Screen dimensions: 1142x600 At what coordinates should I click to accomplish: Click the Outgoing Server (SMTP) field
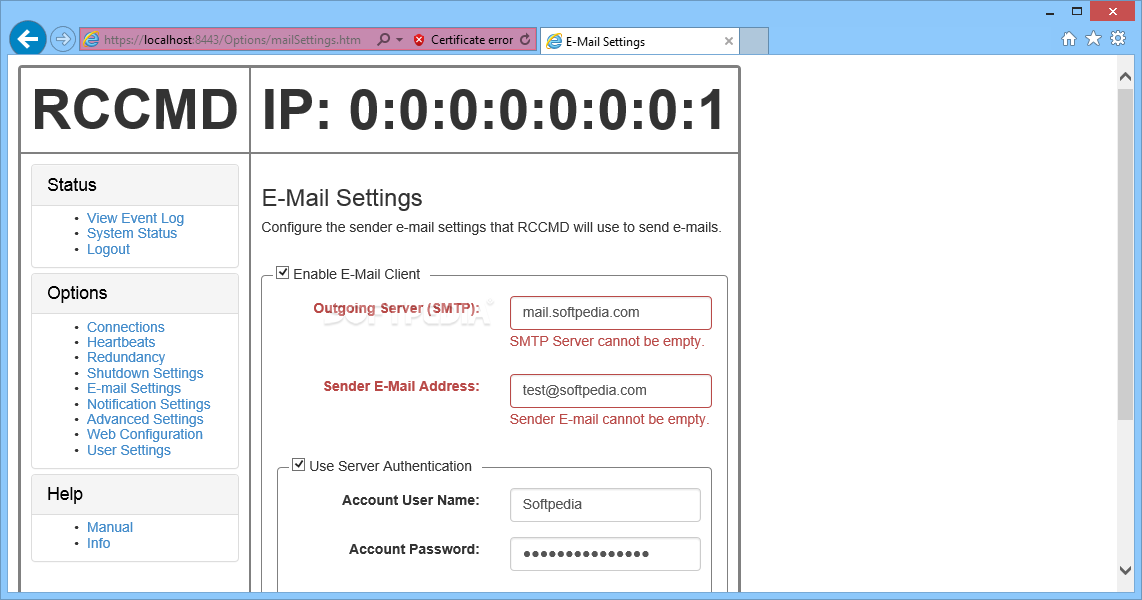click(x=611, y=312)
